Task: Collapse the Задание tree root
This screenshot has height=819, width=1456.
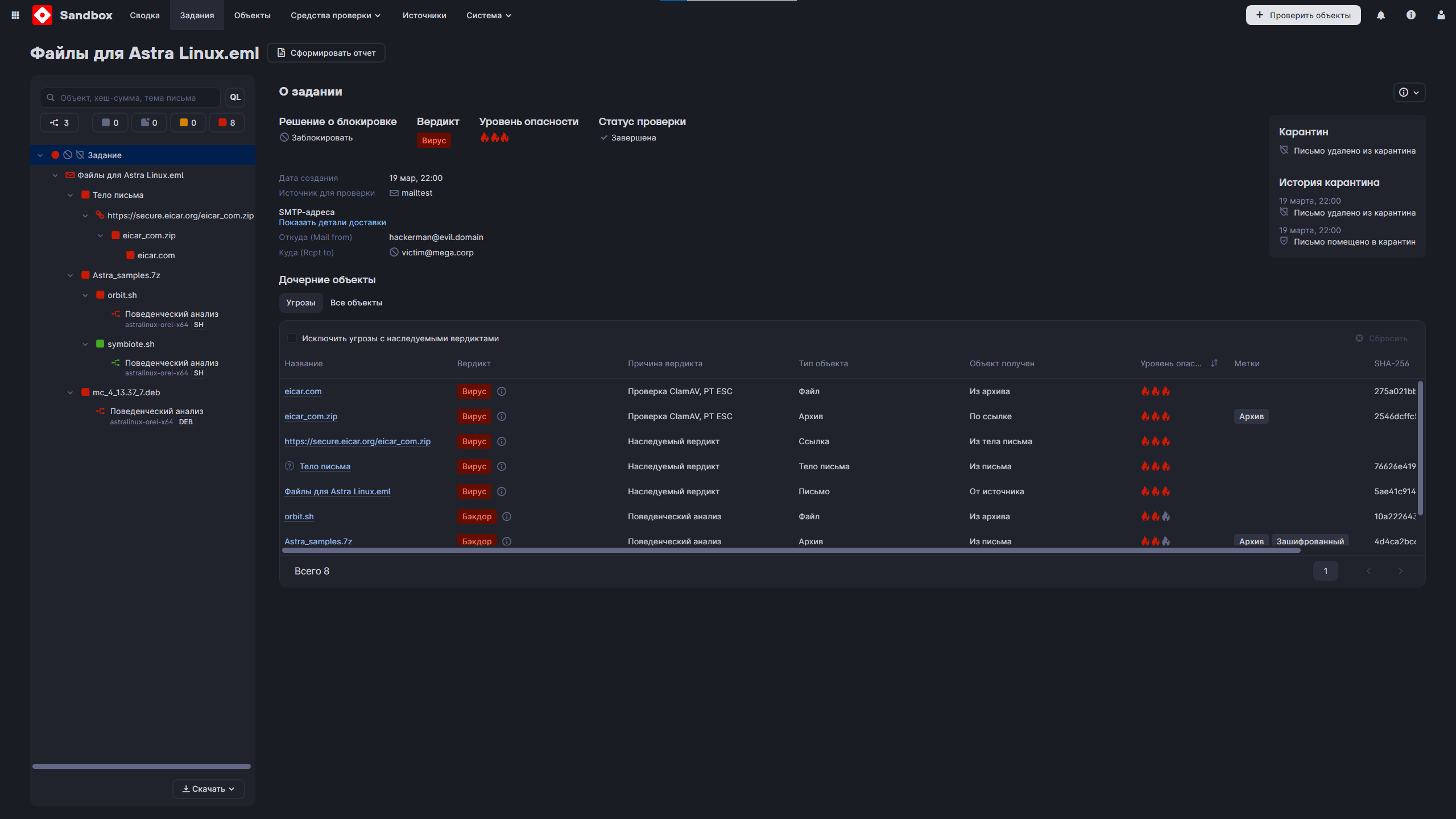Action: coord(40,155)
